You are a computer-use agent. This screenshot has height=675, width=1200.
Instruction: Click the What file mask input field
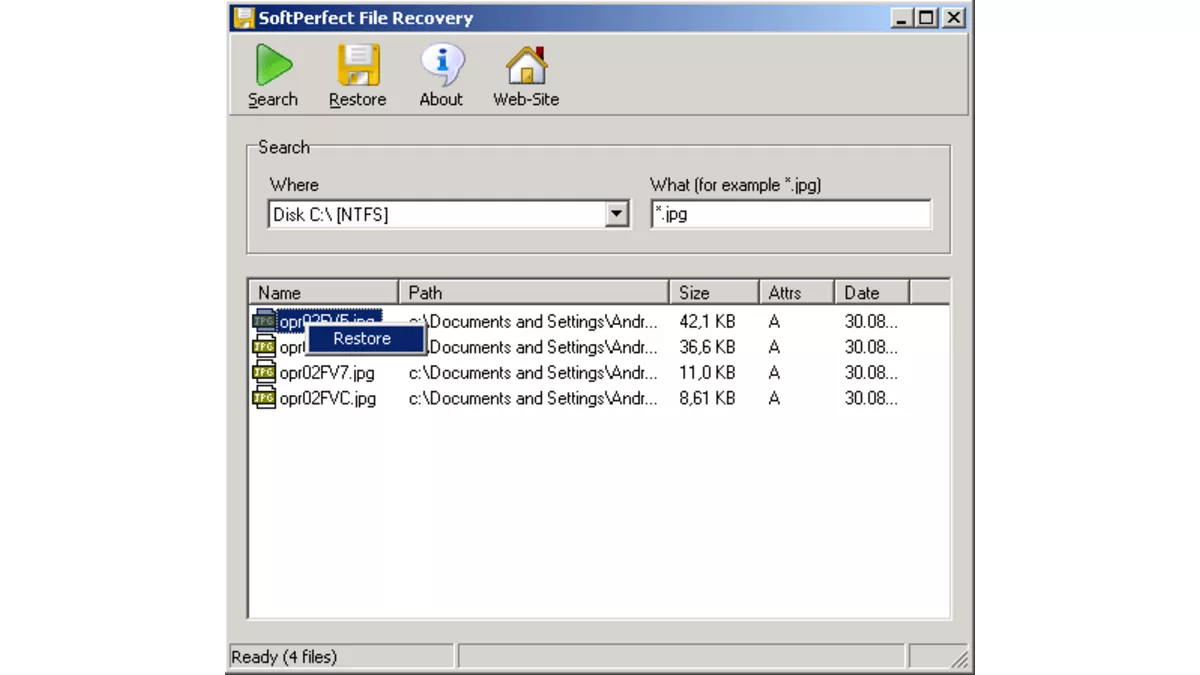point(790,214)
